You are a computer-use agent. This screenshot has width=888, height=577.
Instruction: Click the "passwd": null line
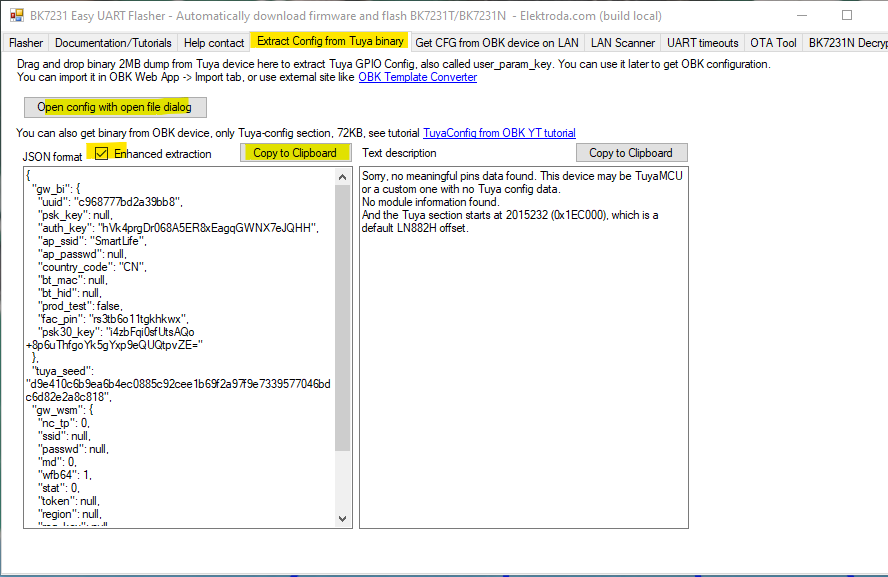(73, 450)
